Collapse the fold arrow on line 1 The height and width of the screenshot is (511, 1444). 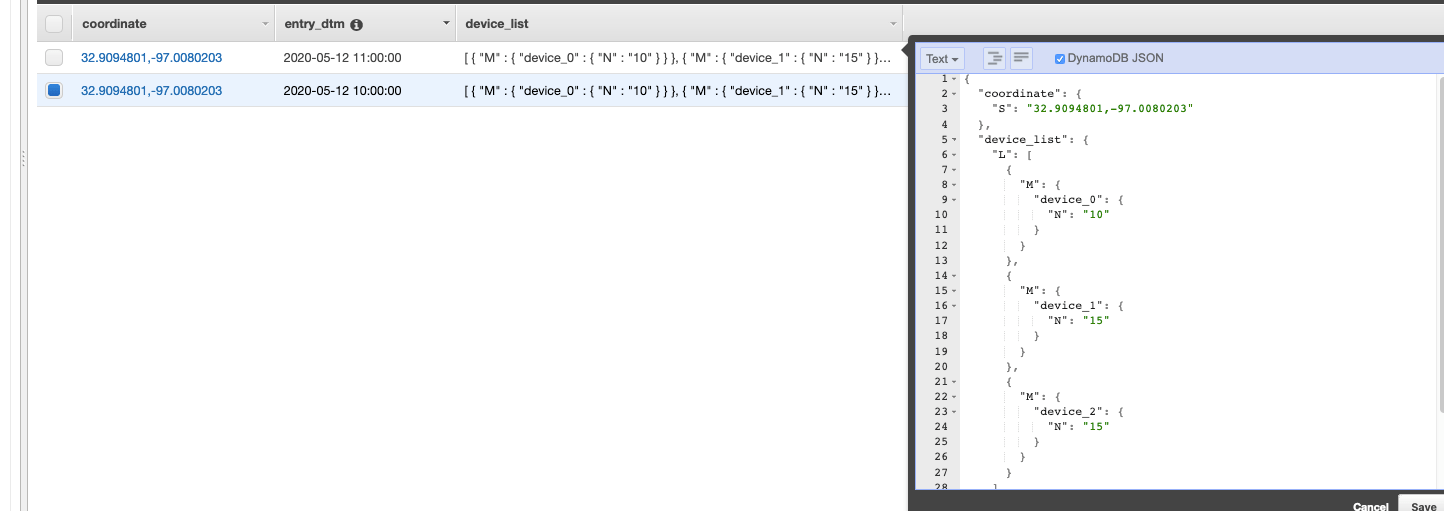(x=955, y=79)
